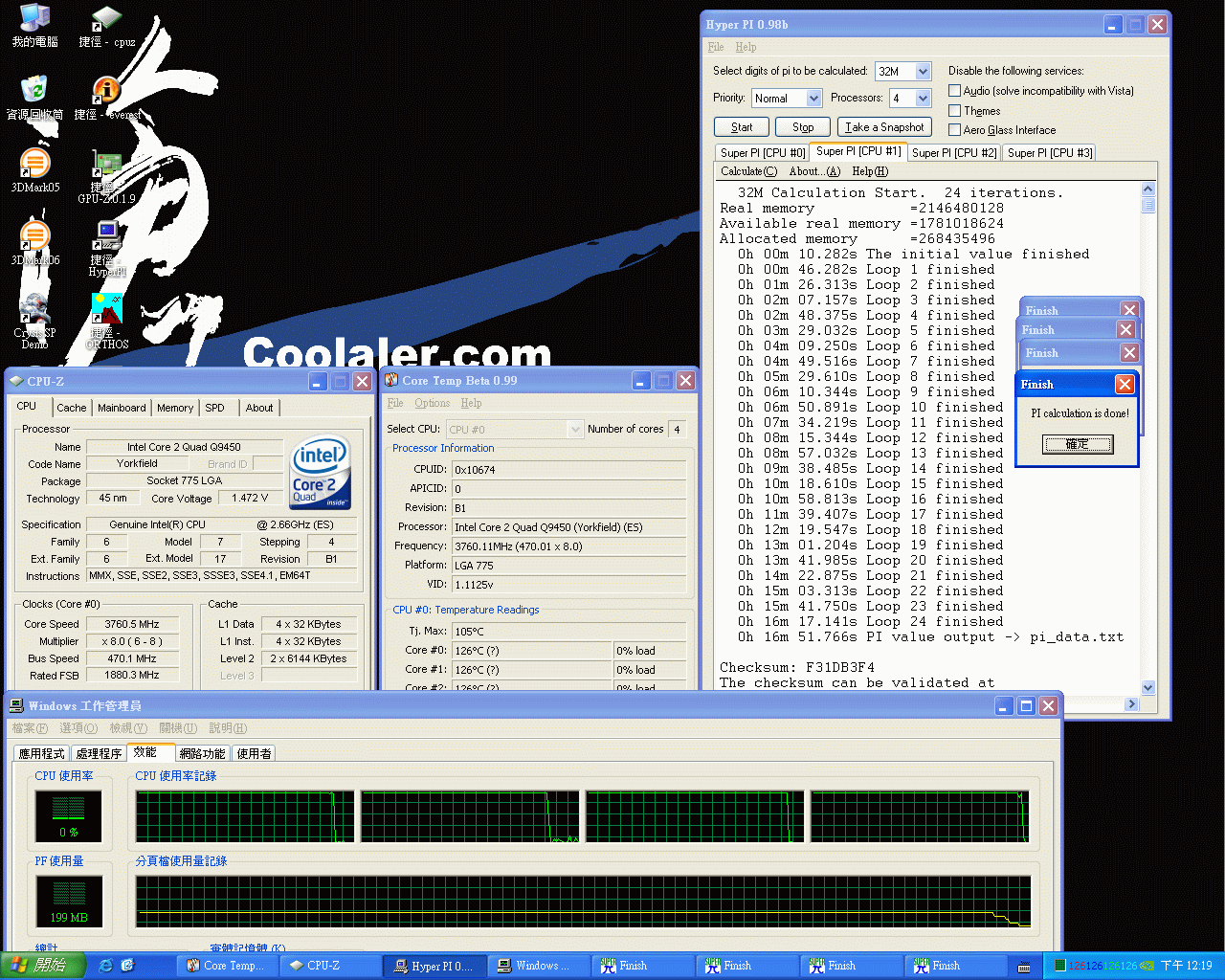This screenshot has height=980, width=1225.
Task: Confirm the PI calculation is done dialog
Action: pos(1077,444)
